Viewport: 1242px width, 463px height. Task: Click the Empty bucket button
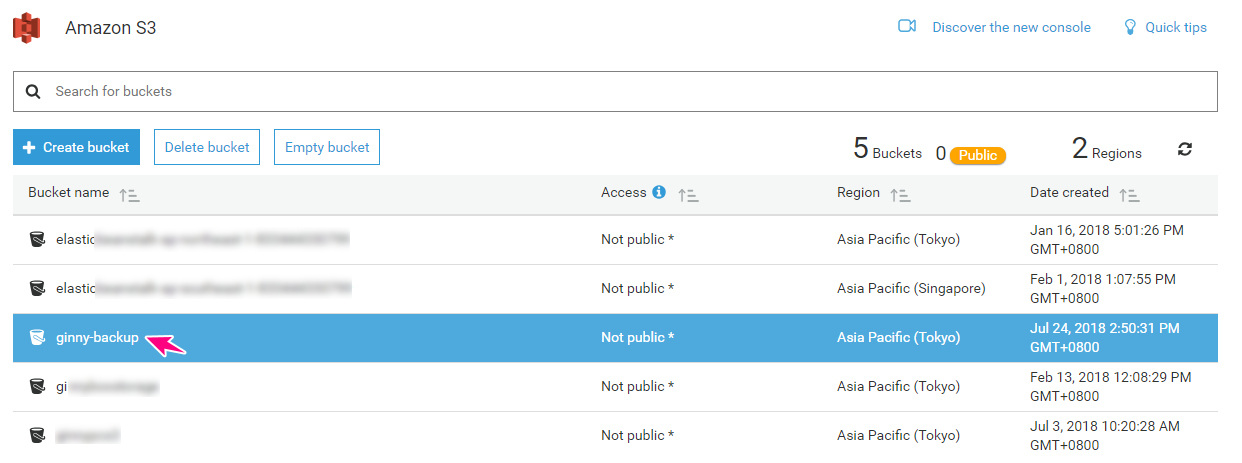pyautogui.click(x=327, y=147)
